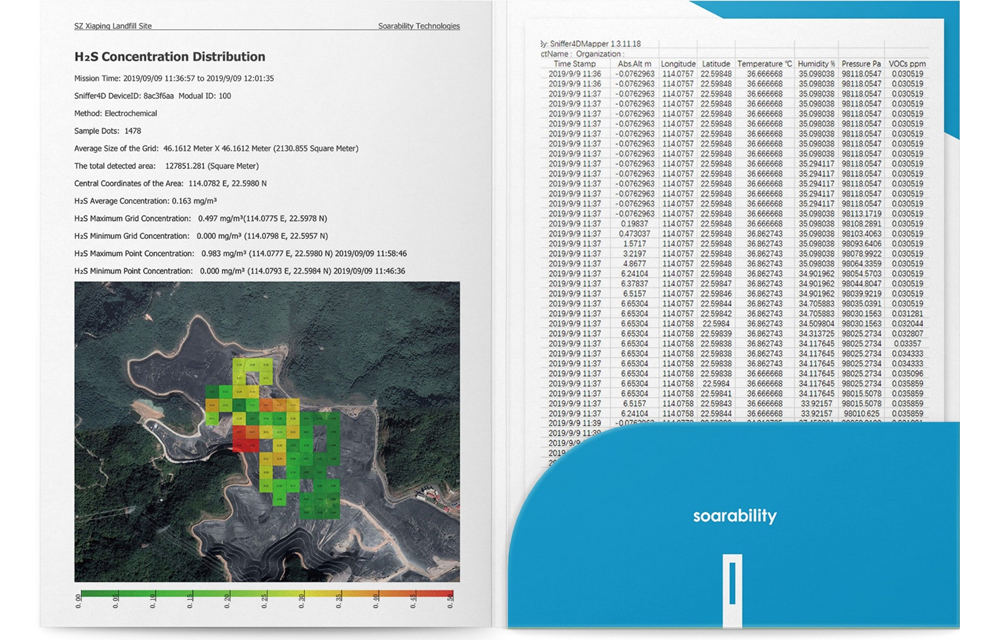Click the altitude value '4.8677'
Screen dimensions: 1000x640
(x=635, y=264)
